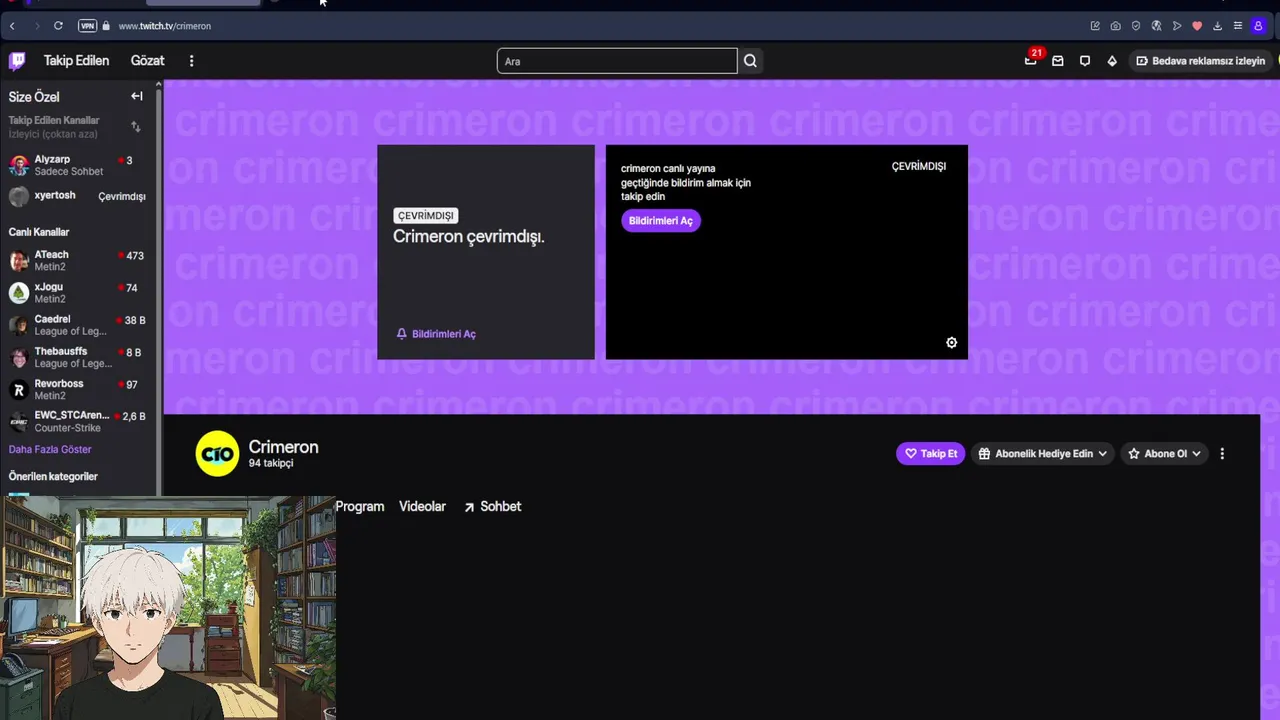Image resolution: width=1280 pixels, height=720 pixels.
Task: Open the browser shield check icon
Action: point(1136,26)
